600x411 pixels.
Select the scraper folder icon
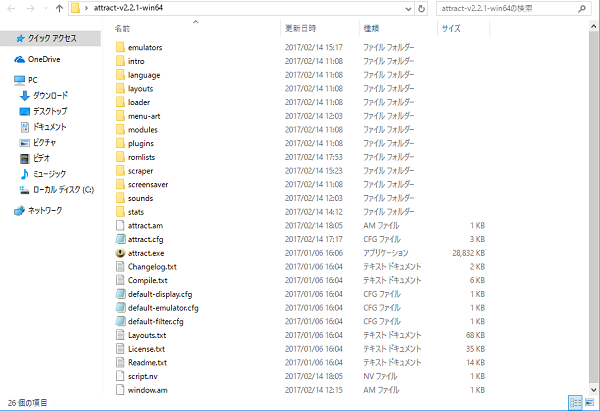120,171
